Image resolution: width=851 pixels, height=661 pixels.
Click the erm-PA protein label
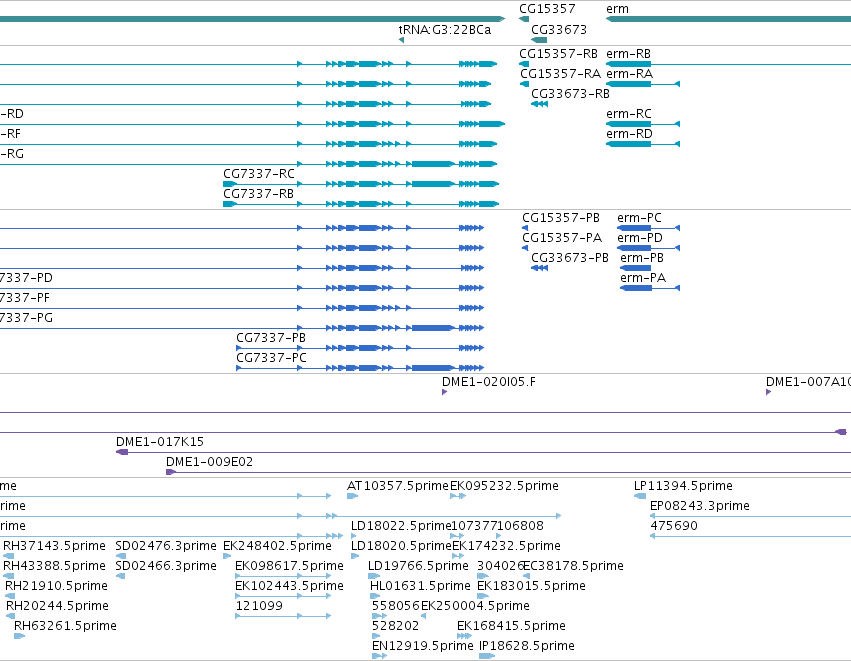[643, 278]
